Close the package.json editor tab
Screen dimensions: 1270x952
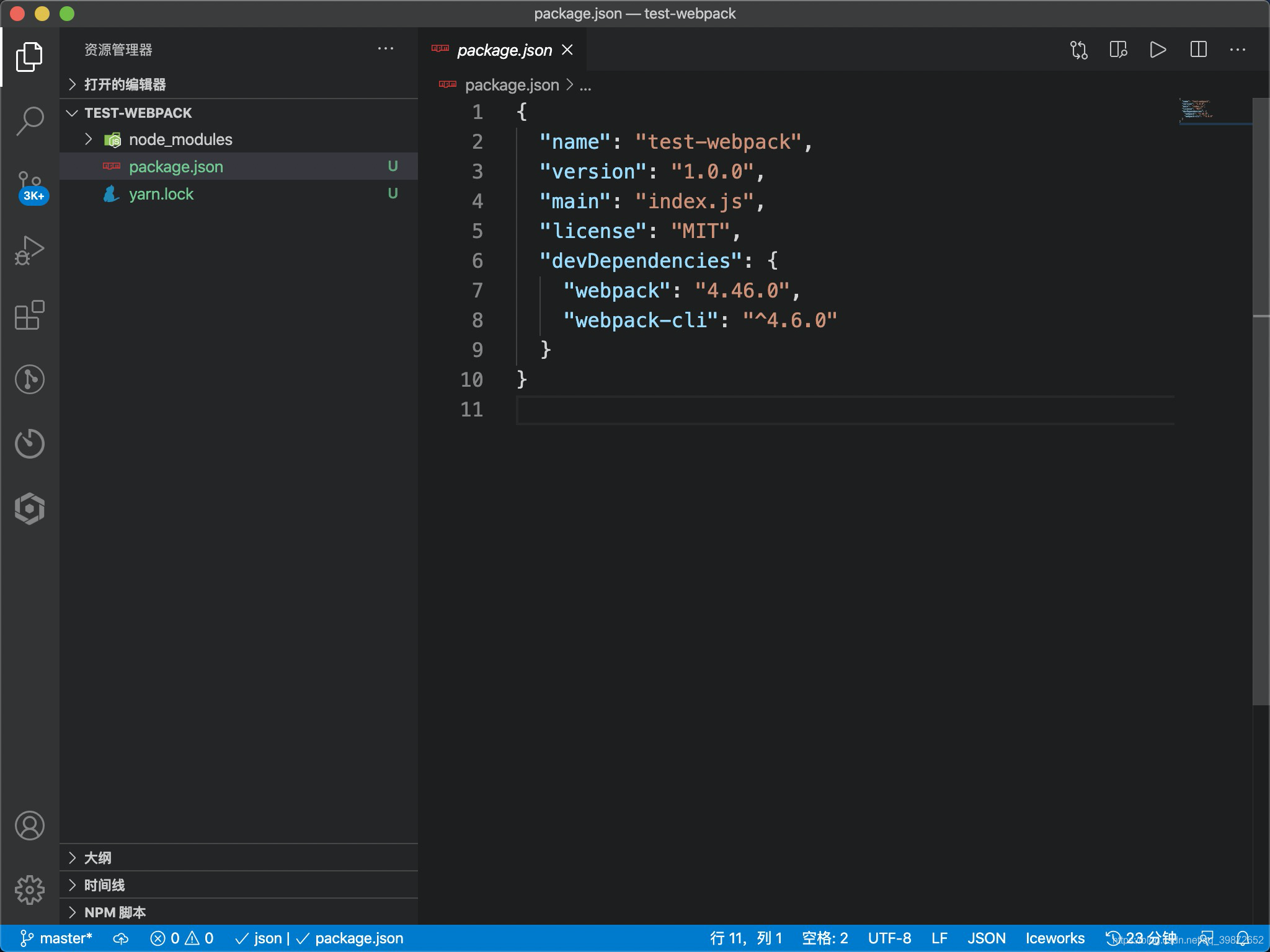(x=567, y=50)
